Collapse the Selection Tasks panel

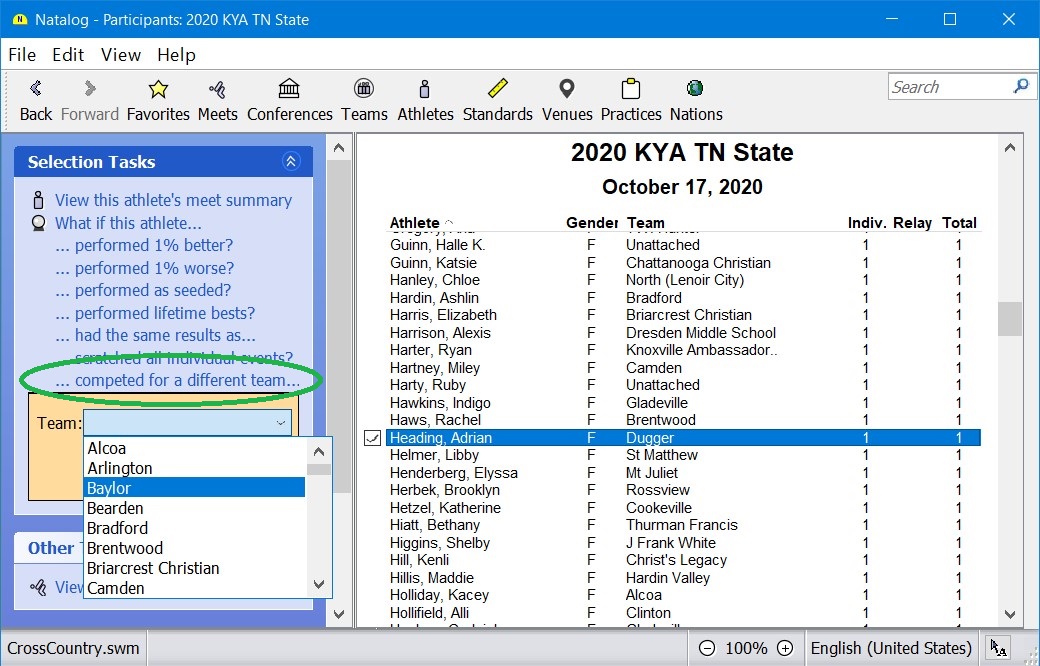tap(291, 162)
